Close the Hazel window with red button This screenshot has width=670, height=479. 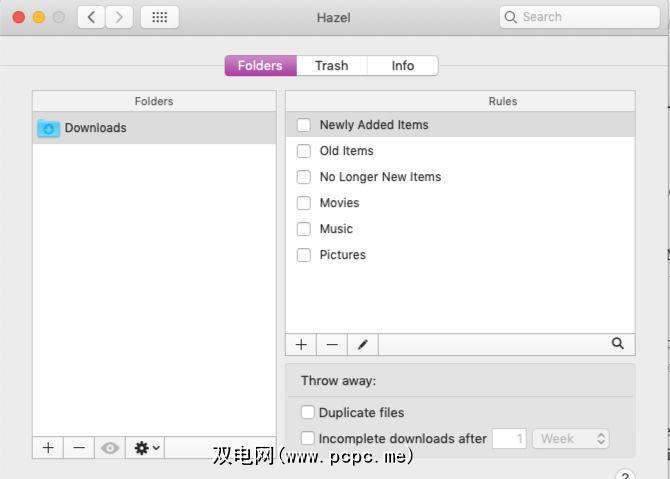(x=19, y=17)
